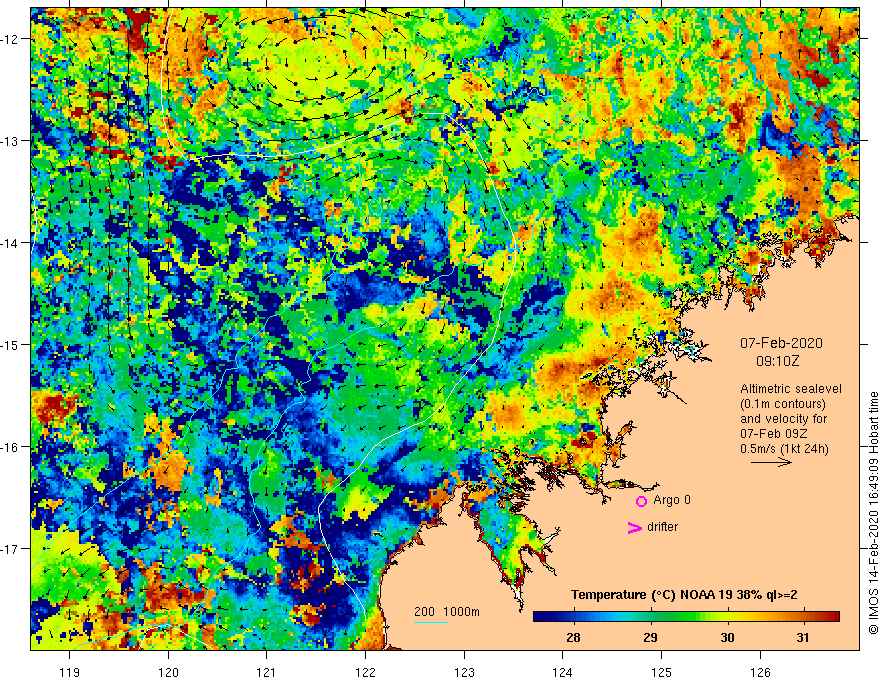Click the longitude 124 axis label
880x680 pixels.
point(562,672)
